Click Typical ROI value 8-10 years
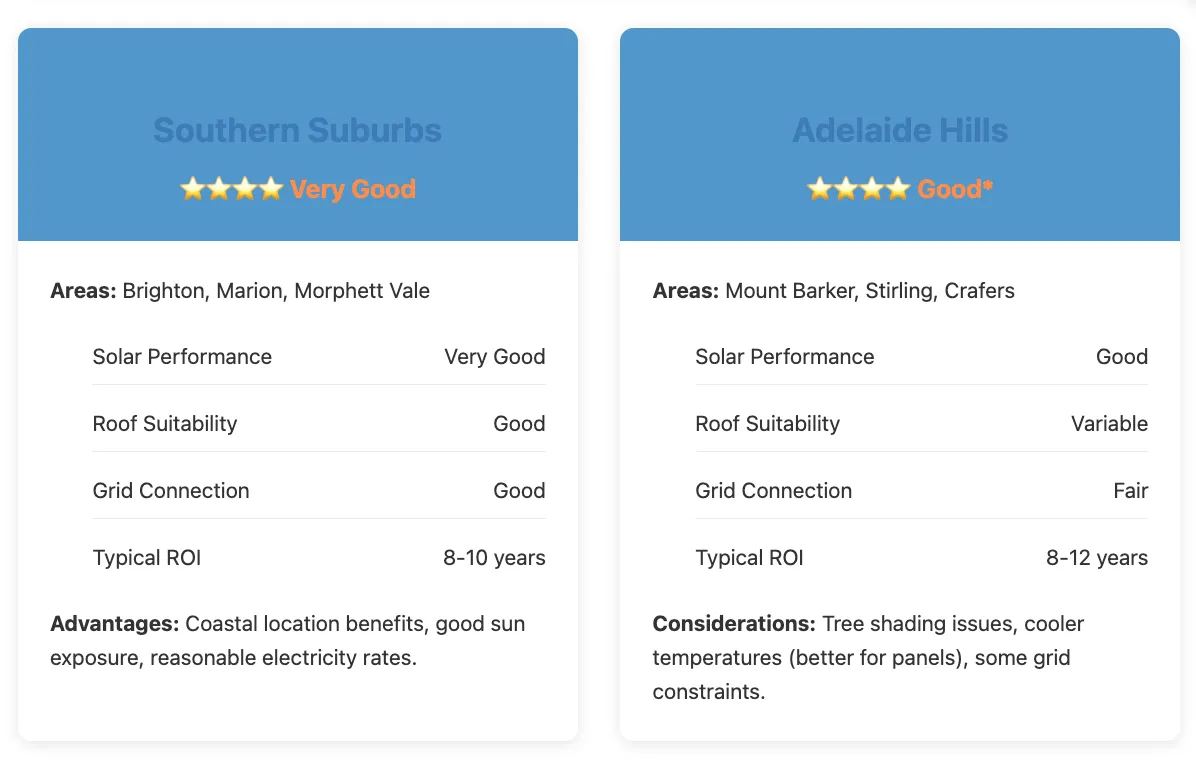The width and height of the screenshot is (1196, 760). [494, 558]
